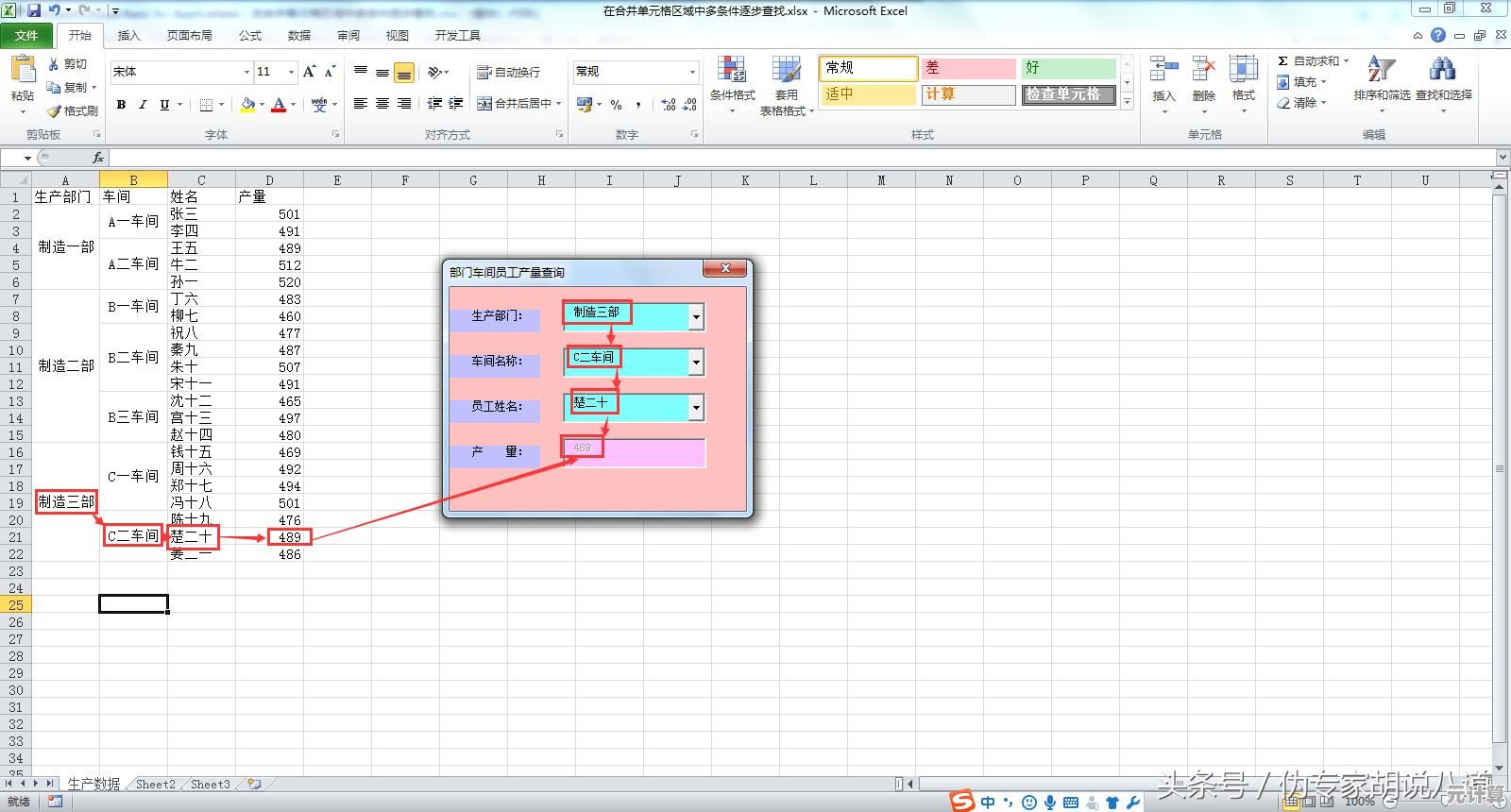Click the Find and Select (查找和选择) binoculars icon

[x=1442, y=71]
